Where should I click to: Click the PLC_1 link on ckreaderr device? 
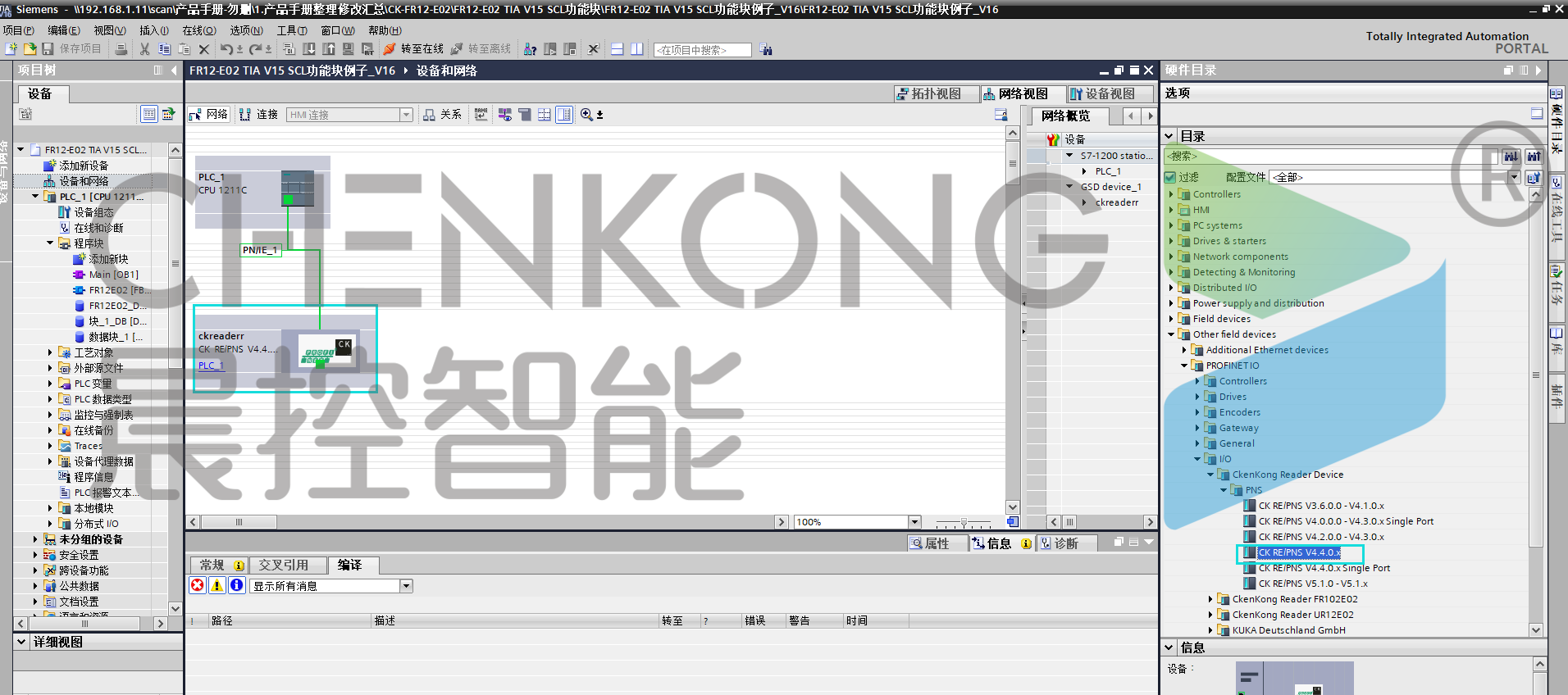[x=211, y=366]
